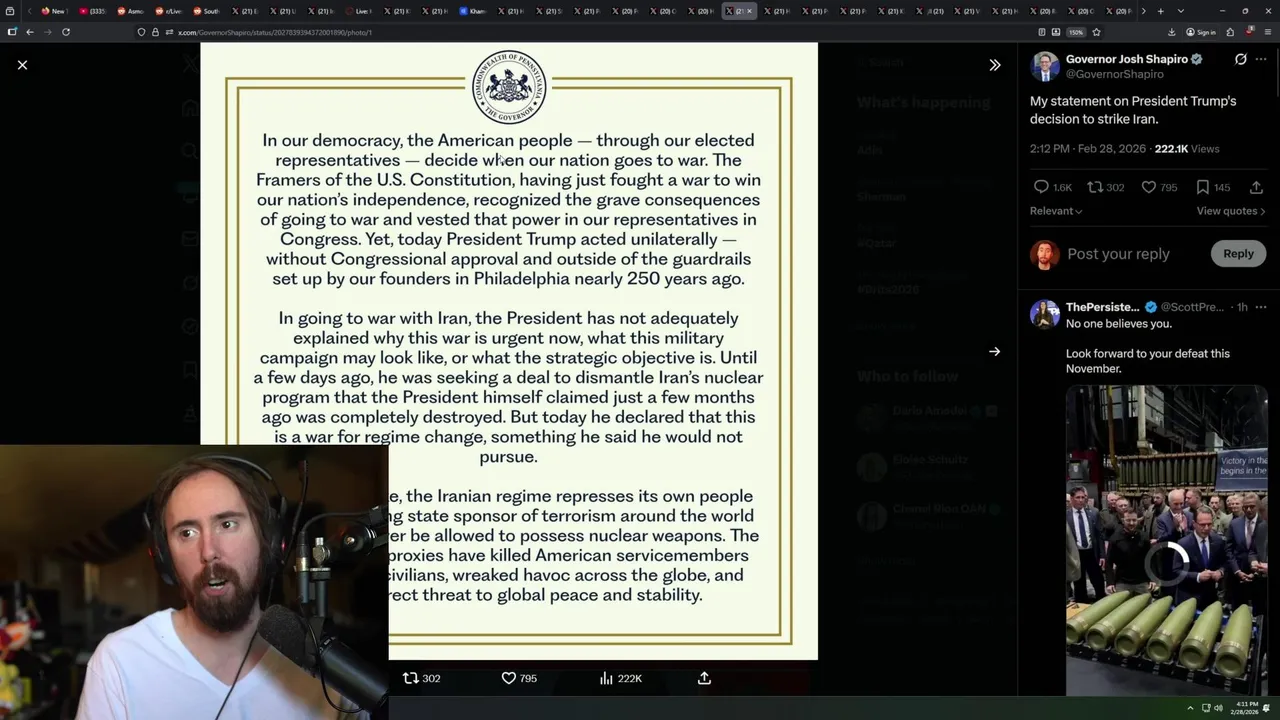
Task: Open the list all tabs dropdown
Action: [x=1180, y=11]
